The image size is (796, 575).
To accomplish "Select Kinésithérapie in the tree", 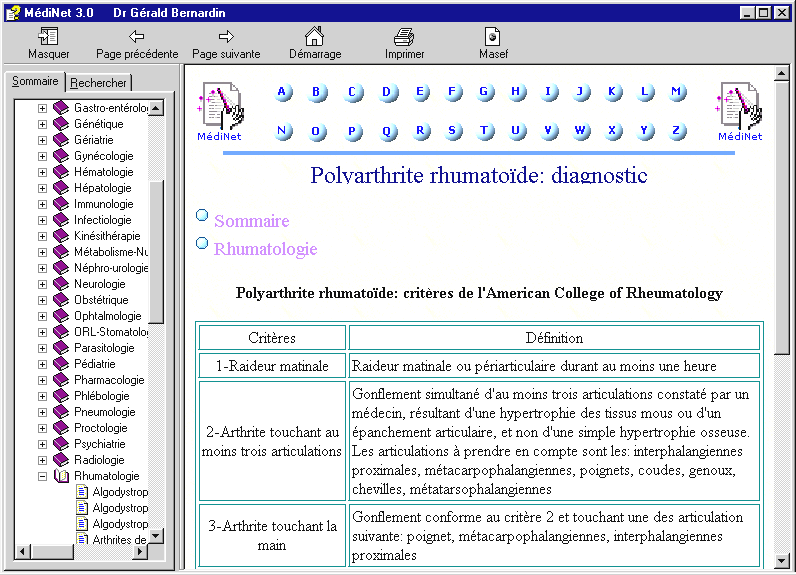I will (107, 236).
